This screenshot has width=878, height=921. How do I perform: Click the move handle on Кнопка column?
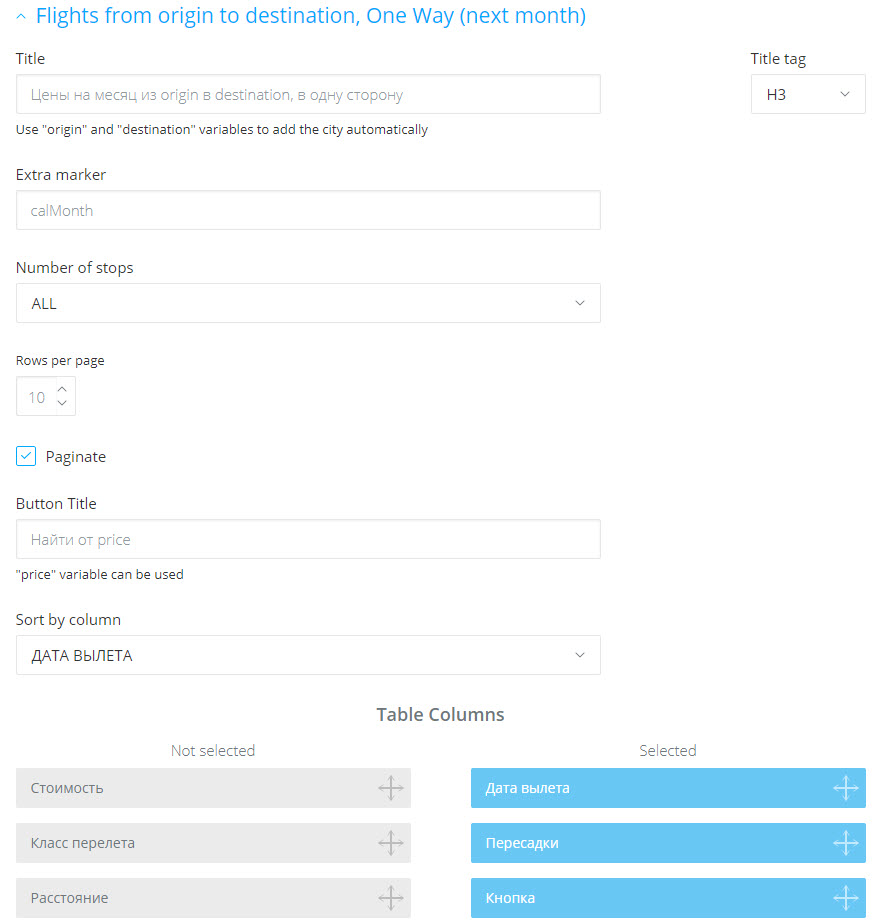846,898
